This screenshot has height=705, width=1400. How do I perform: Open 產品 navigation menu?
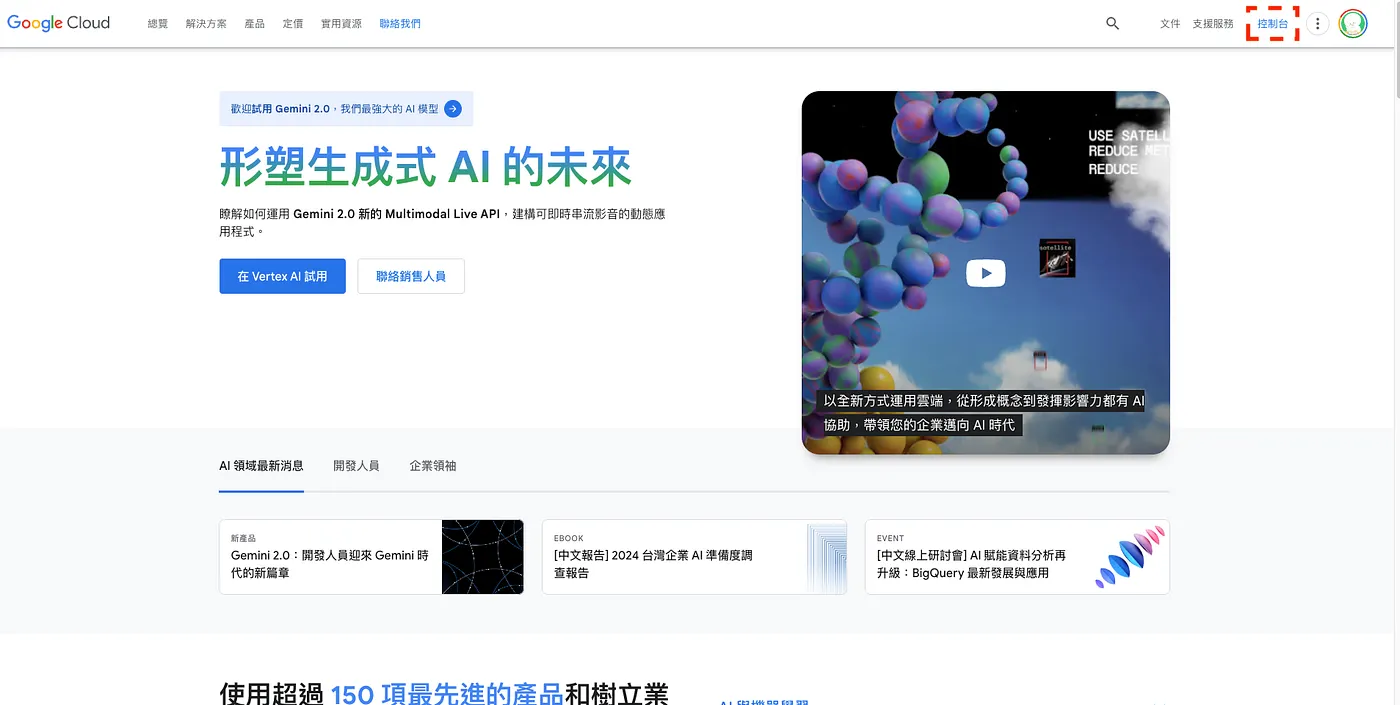255,23
